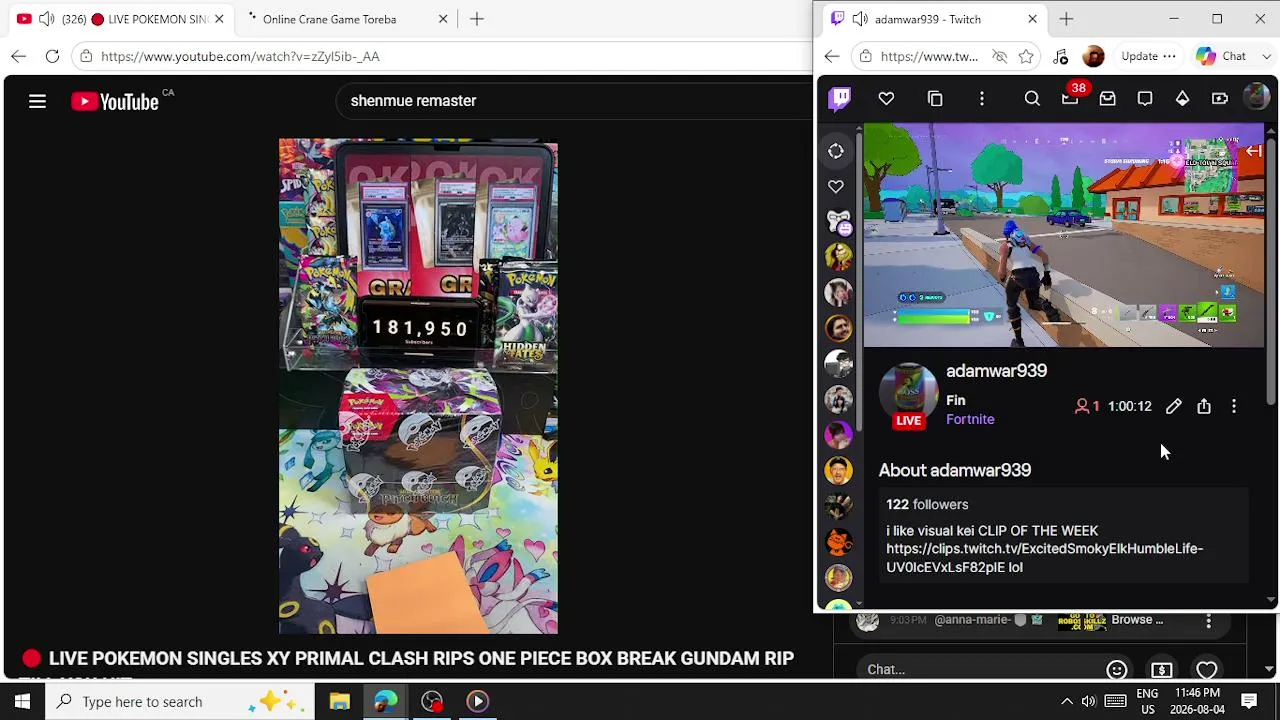
Task: Open Twitch top bar three-dot menu
Action: tap(982, 99)
